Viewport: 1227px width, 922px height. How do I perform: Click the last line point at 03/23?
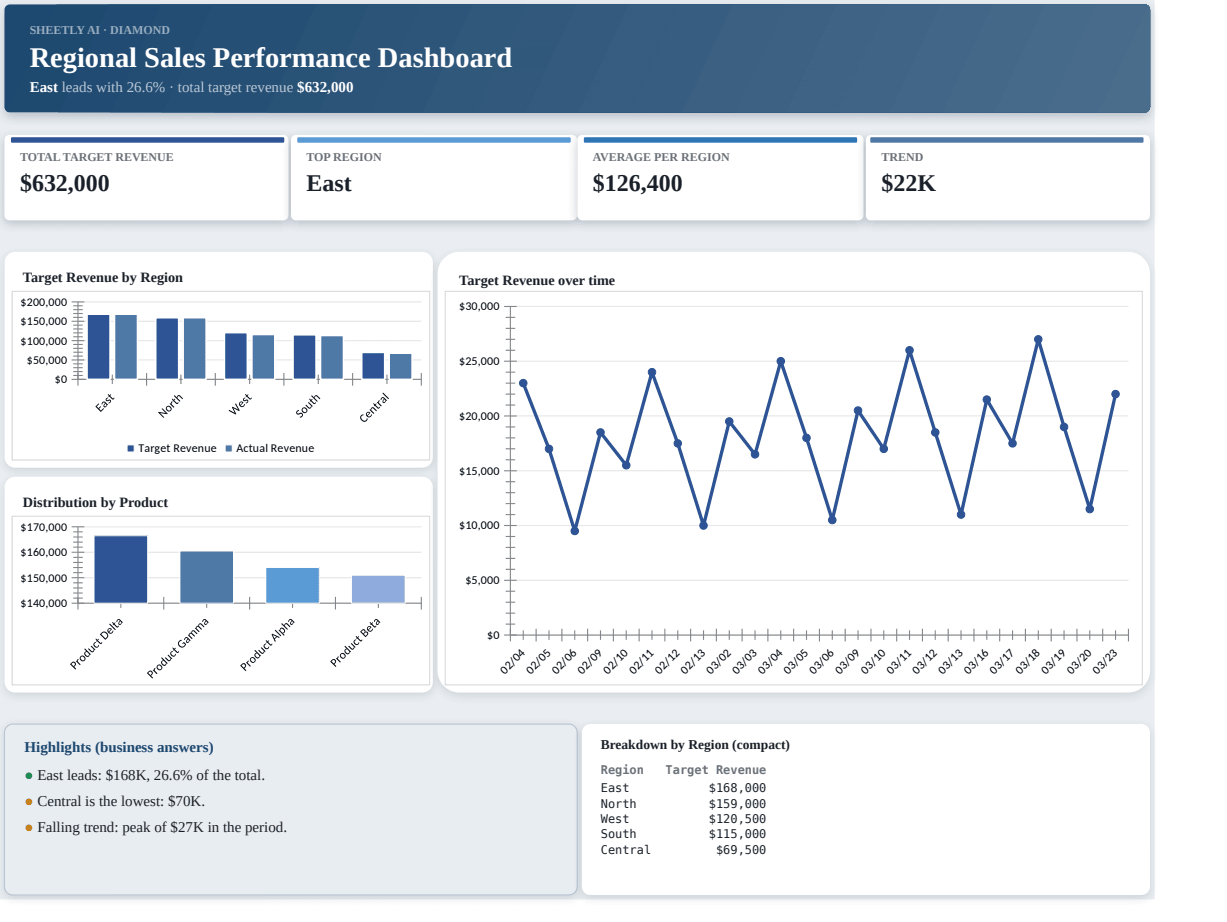(1116, 394)
